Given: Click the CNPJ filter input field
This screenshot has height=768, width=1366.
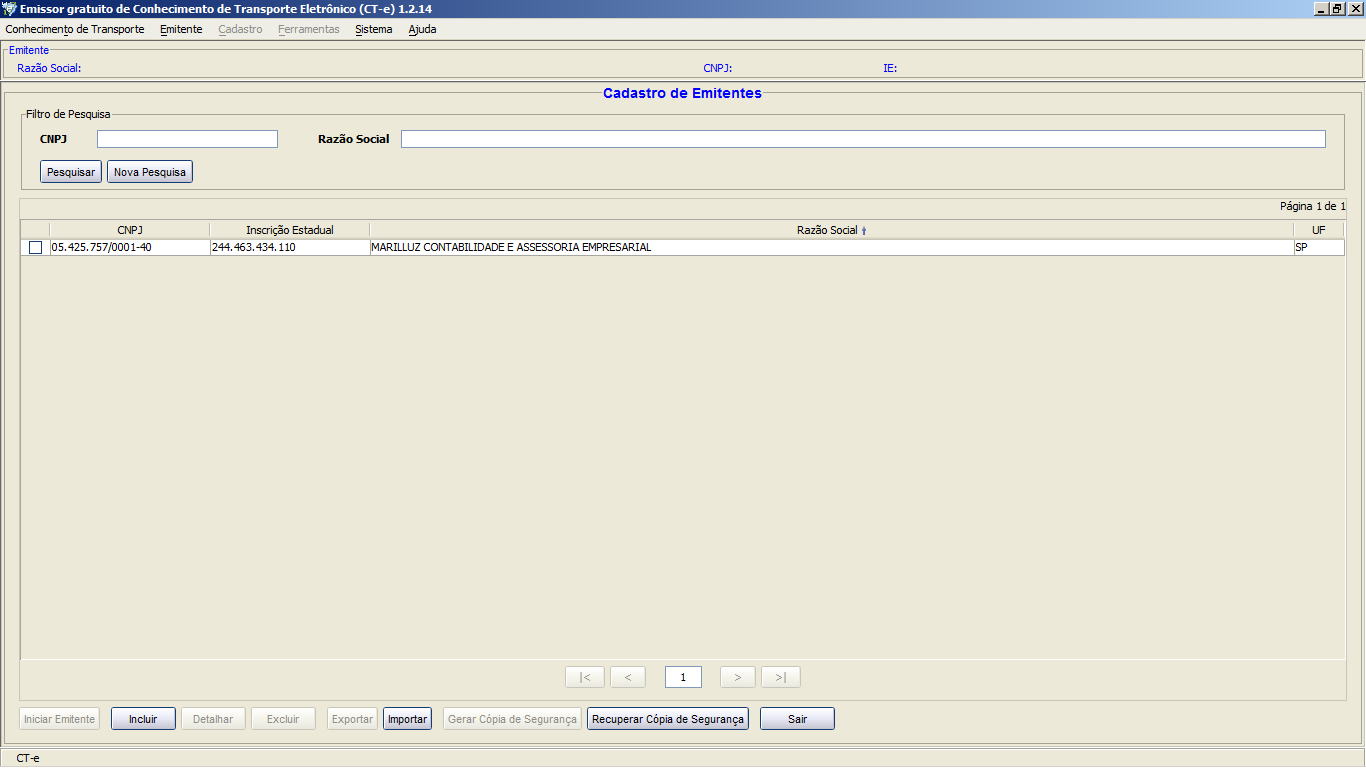Looking at the screenshot, I should pyautogui.click(x=187, y=139).
